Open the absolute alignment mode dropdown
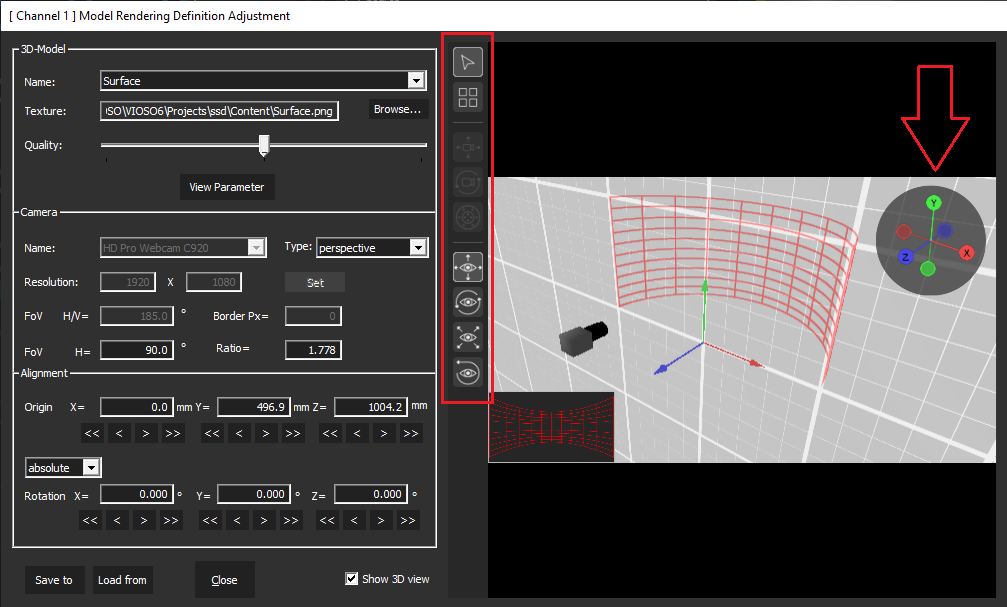Screen dimensions: 1007x607 pyautogui.click(x=91, y=467)
